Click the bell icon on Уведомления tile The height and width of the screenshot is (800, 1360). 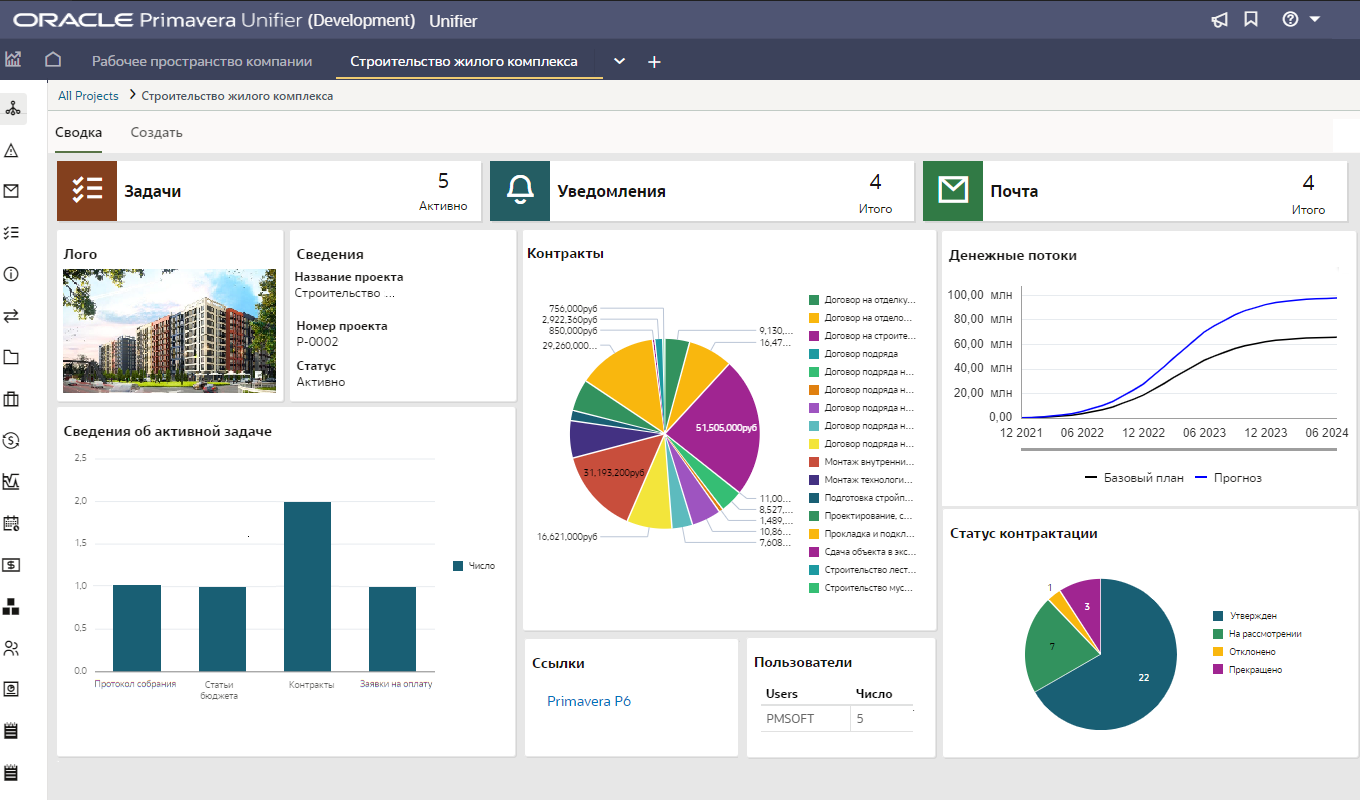tap(519, 191)
